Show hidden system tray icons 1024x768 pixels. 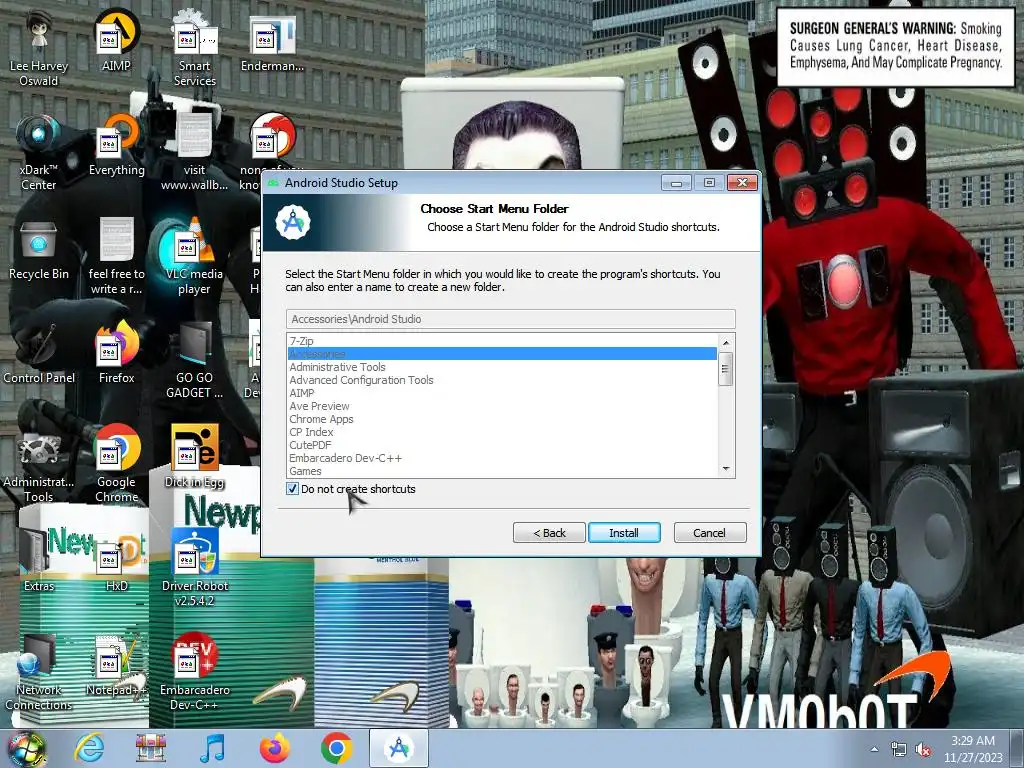tap(874, 749)
